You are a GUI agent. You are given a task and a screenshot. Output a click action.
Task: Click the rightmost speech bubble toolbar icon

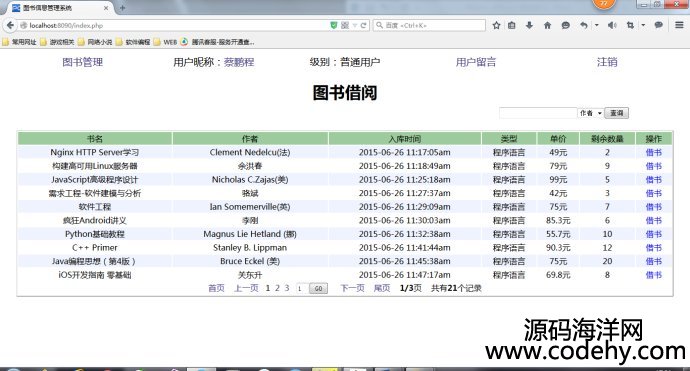tap(659, 26)
